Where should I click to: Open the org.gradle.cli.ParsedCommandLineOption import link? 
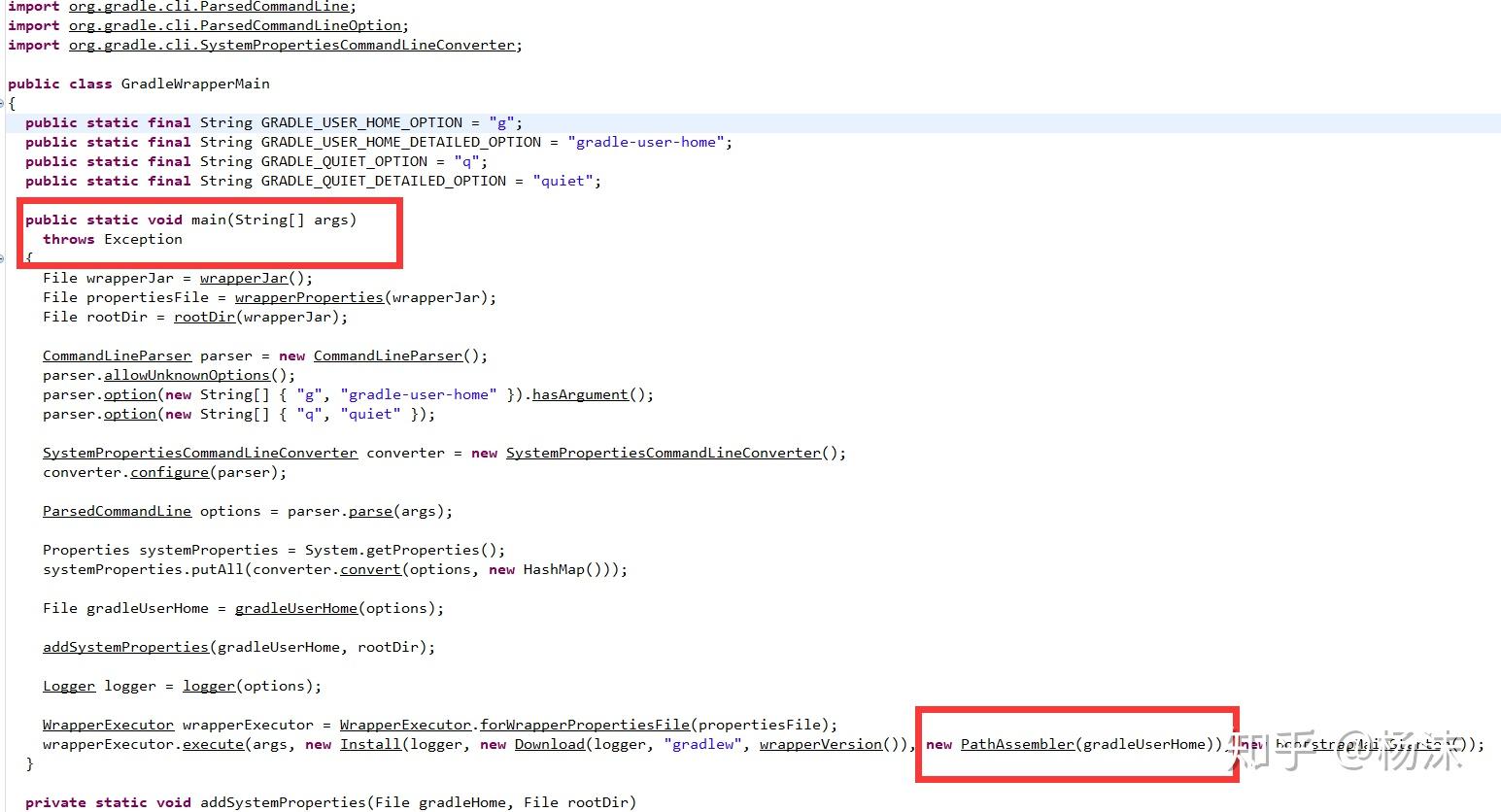point(235,25)
